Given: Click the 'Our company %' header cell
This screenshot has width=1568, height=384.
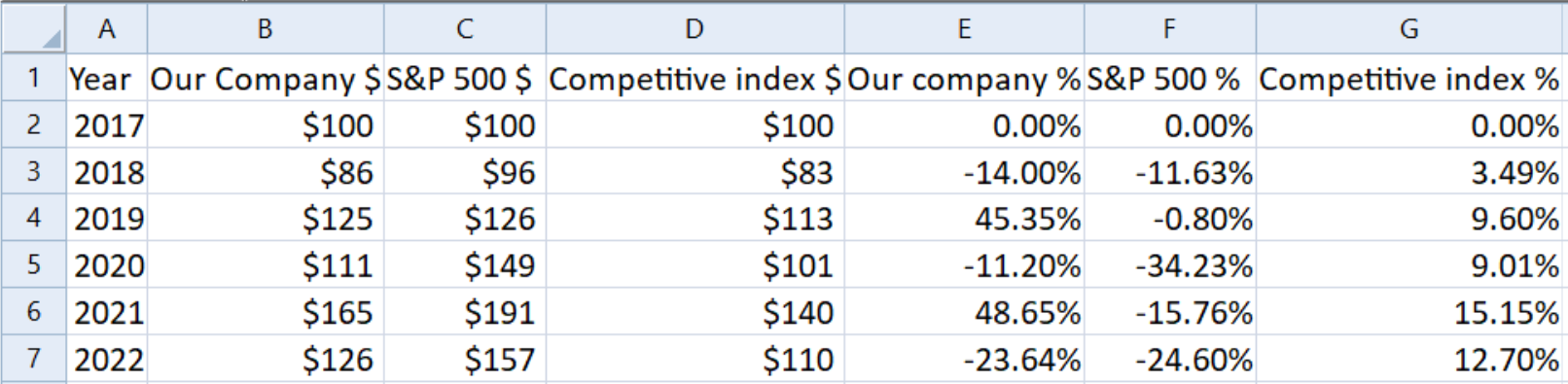Looking at the screenshot, I should coord(964,78).
